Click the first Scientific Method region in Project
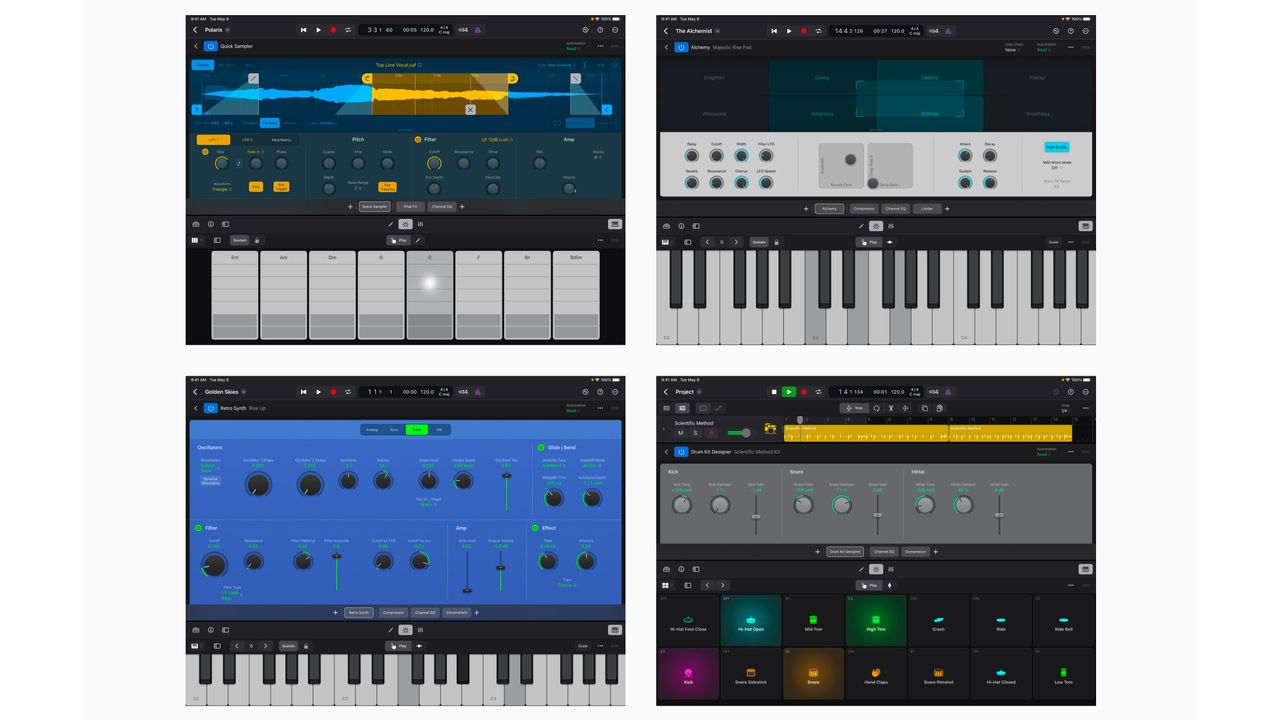 coord(865,433)
